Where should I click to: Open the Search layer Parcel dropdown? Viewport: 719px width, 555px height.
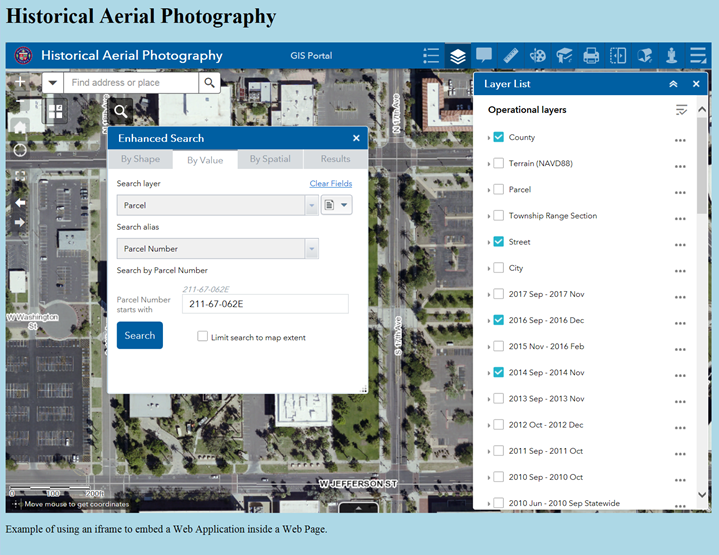[217, 205]
